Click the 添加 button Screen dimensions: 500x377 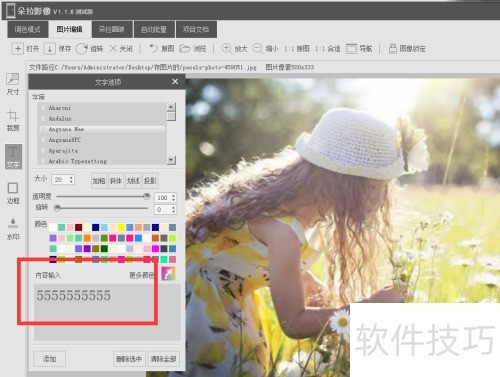(49, 359)
